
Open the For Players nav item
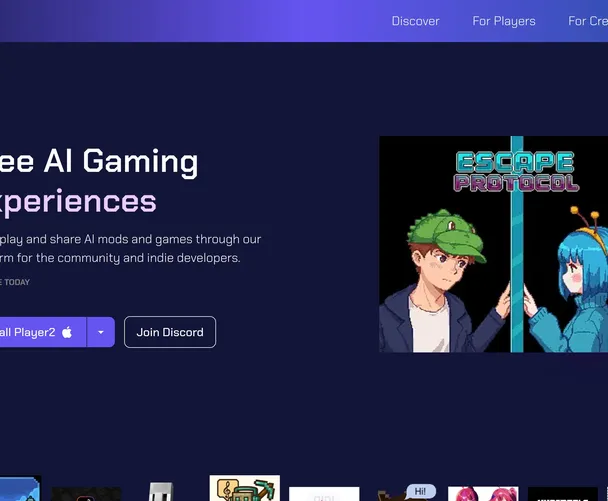coord(504,21)
